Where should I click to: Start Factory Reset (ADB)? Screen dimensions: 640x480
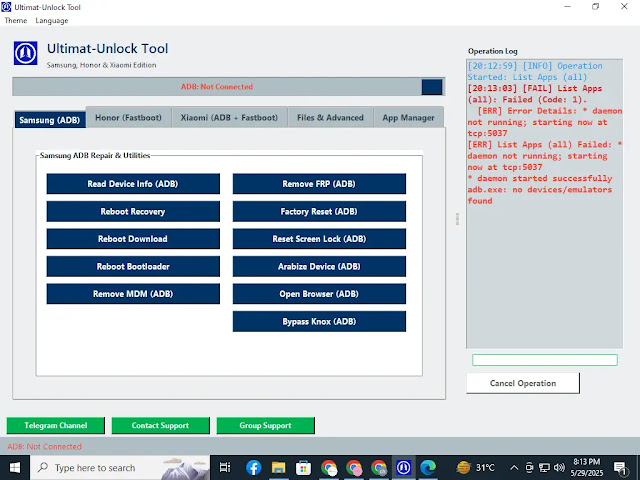click(319, 211)
